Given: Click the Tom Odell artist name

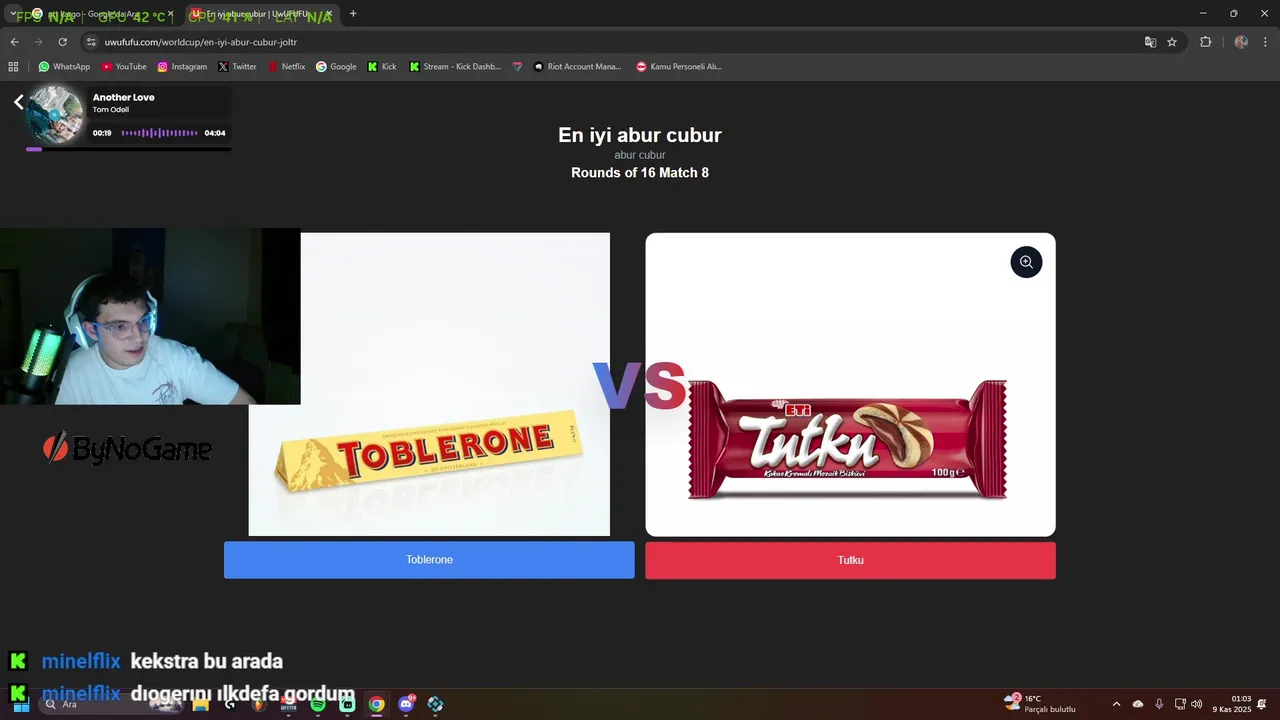Looking at the screenshot, I should tap(111, 110).
